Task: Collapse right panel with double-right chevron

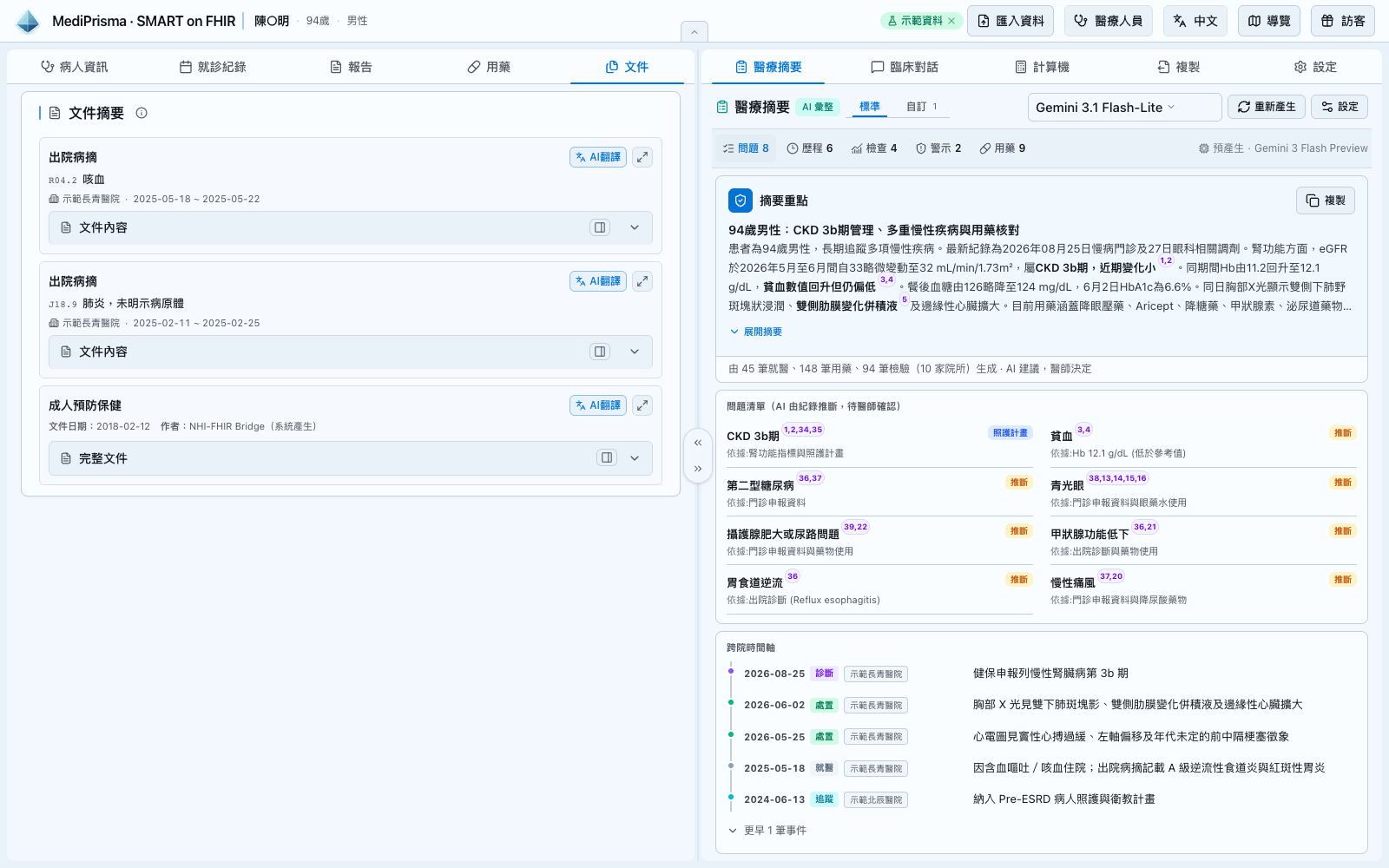Action: tap(698, 469)
